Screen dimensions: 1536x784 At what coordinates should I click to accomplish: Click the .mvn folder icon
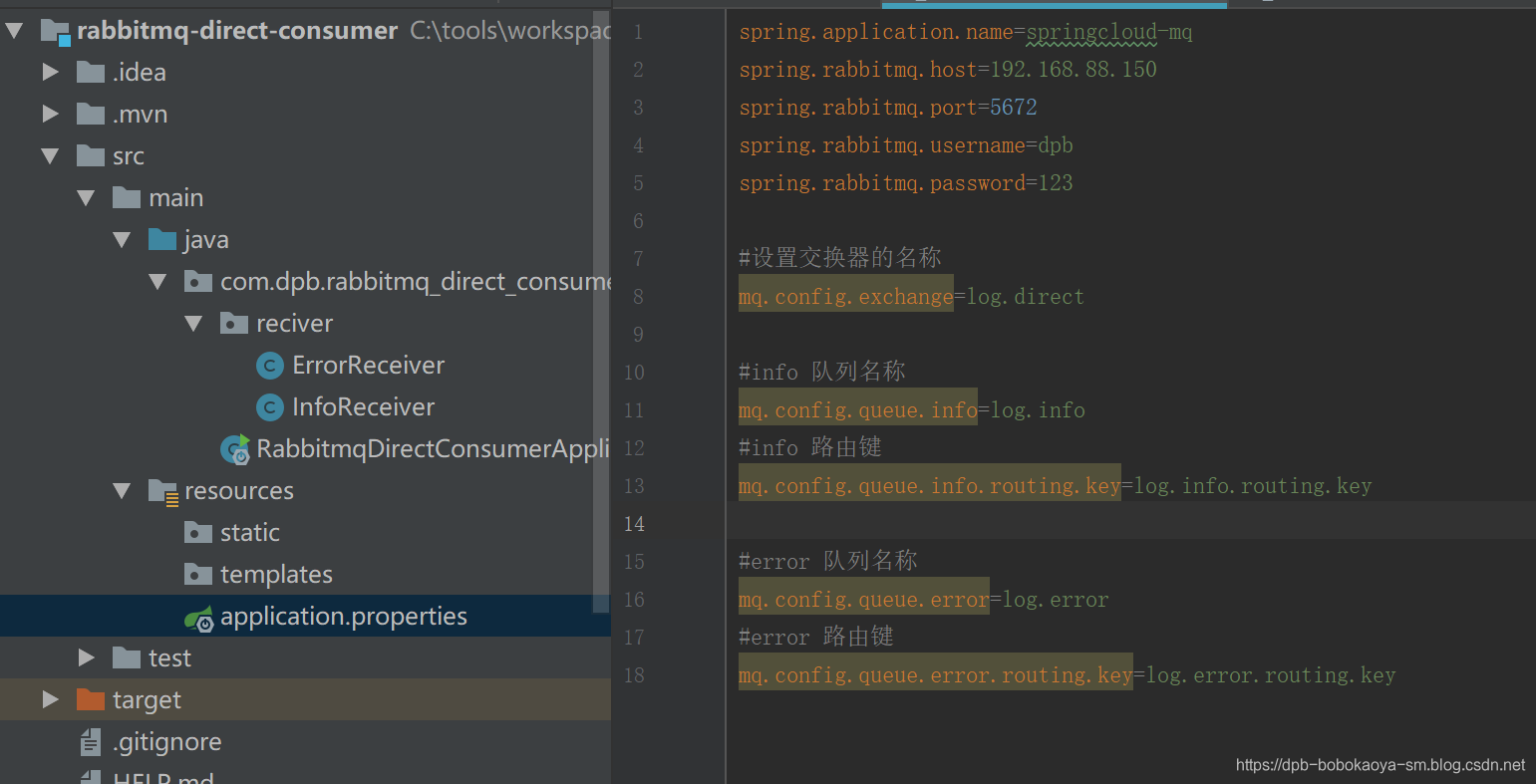click(91, 114)
